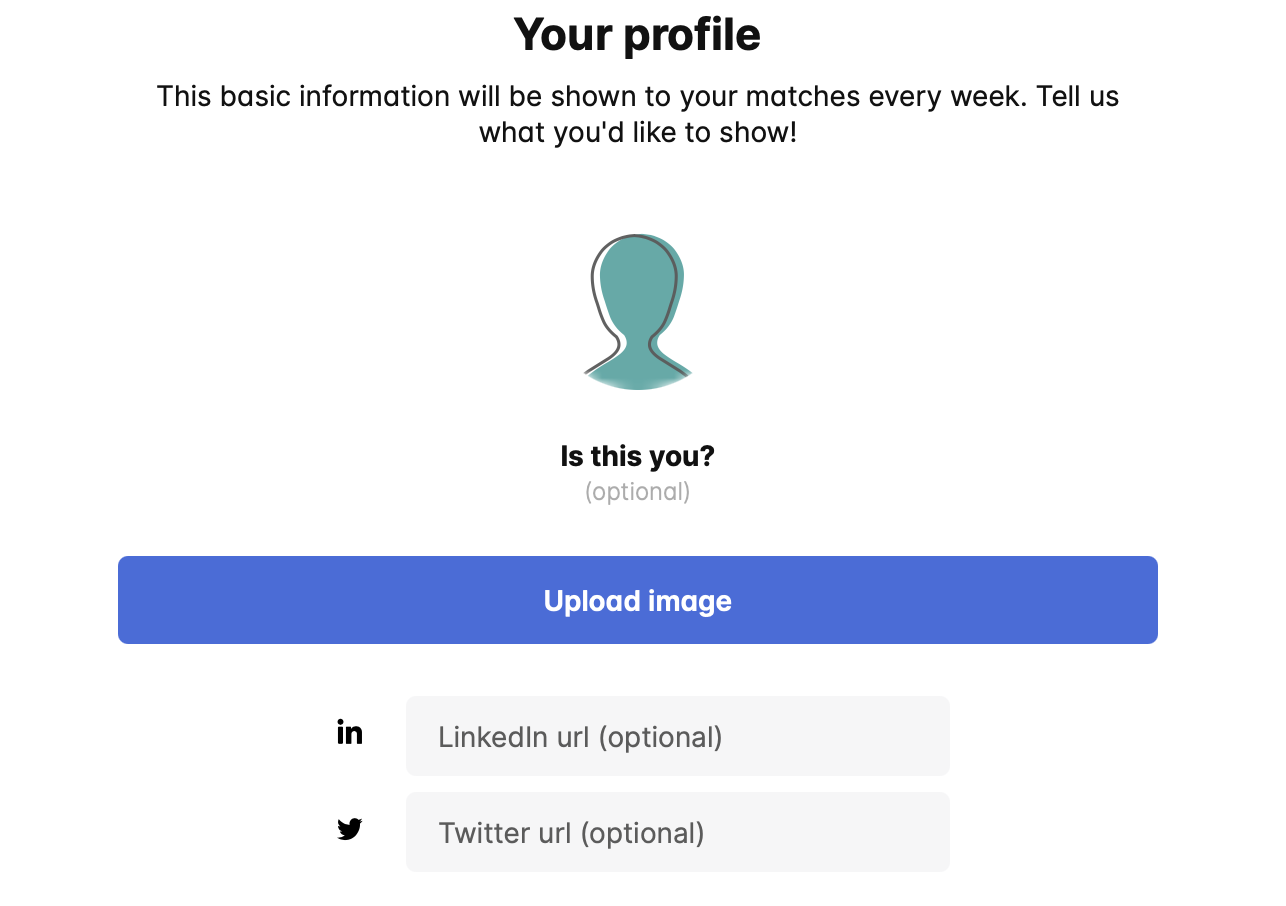Screen dimensions: 1286x906
Task: Click the 'Is this you?' label
Action: pyautogui.click(x=637, y=456)
